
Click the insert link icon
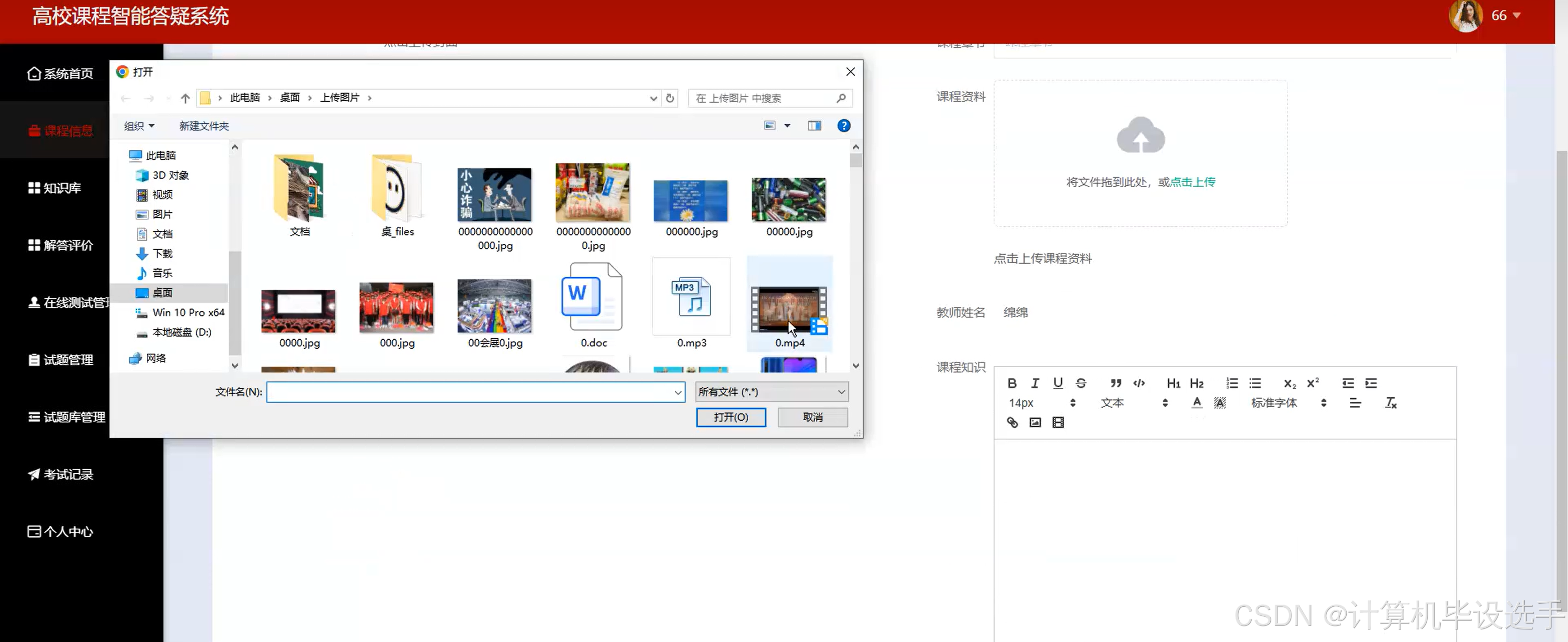1012,422
